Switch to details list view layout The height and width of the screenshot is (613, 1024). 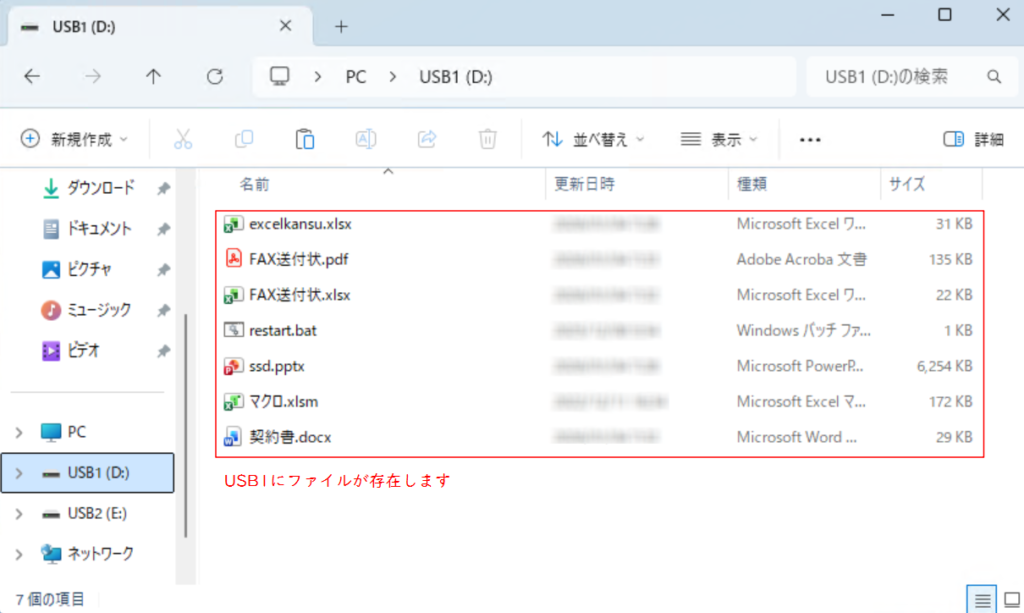click(x=983, y=599)
